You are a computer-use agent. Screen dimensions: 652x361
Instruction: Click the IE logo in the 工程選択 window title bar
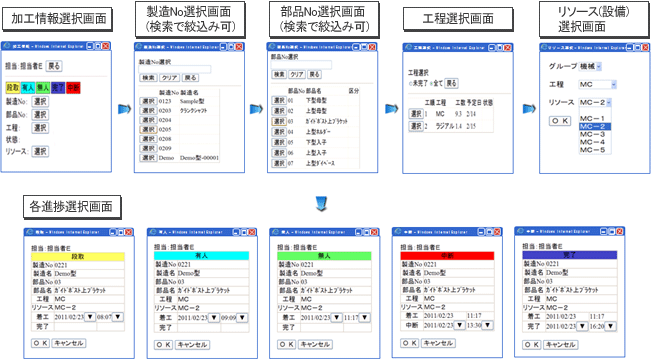tap(408, 47)
